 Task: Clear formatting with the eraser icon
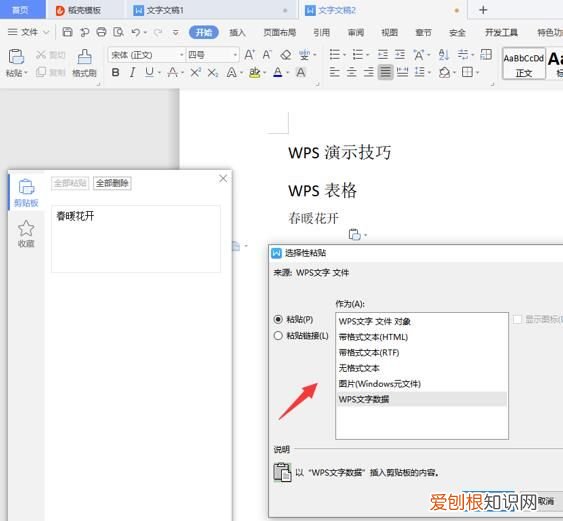pyautogui.click(x=285, y=55)
